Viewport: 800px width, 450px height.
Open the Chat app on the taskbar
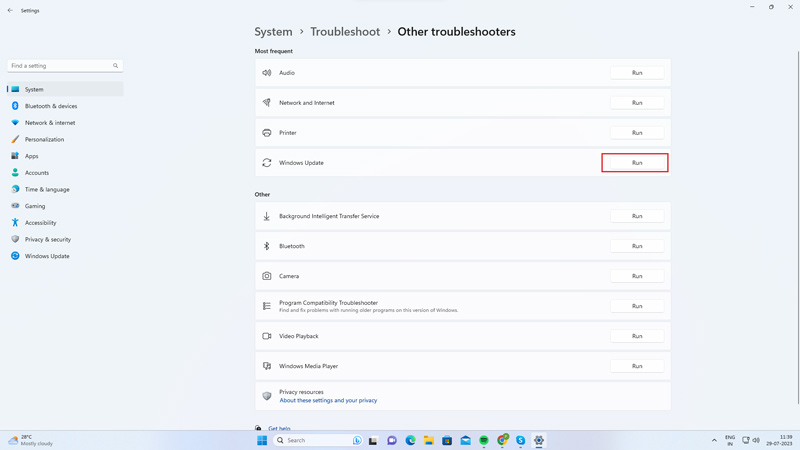pyautogui.click(x=392, y=440)
